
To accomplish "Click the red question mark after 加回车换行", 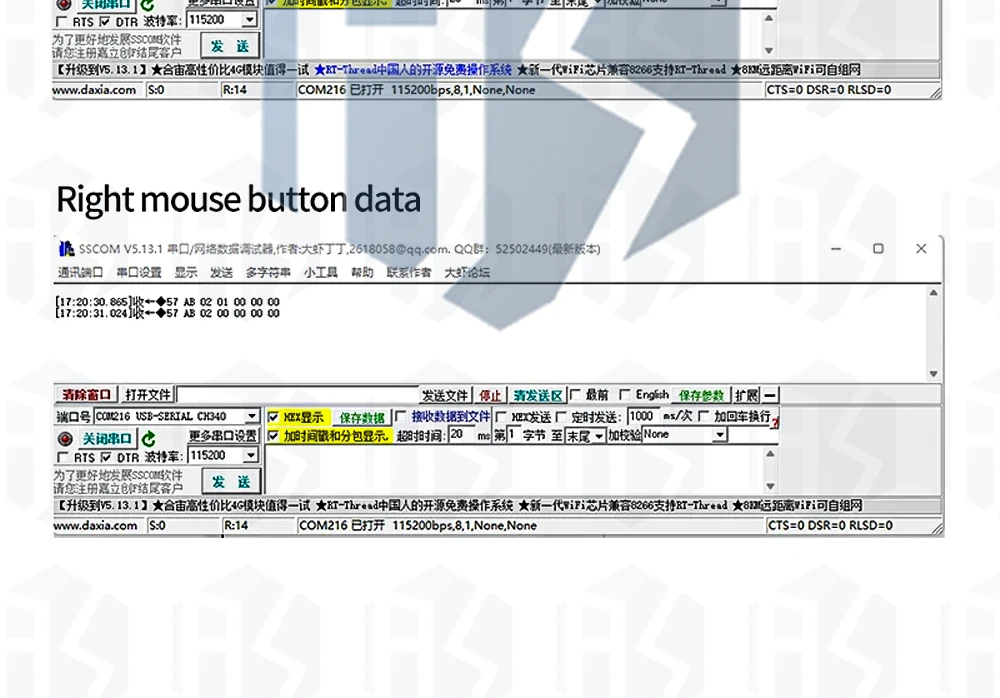I will 775,422.
